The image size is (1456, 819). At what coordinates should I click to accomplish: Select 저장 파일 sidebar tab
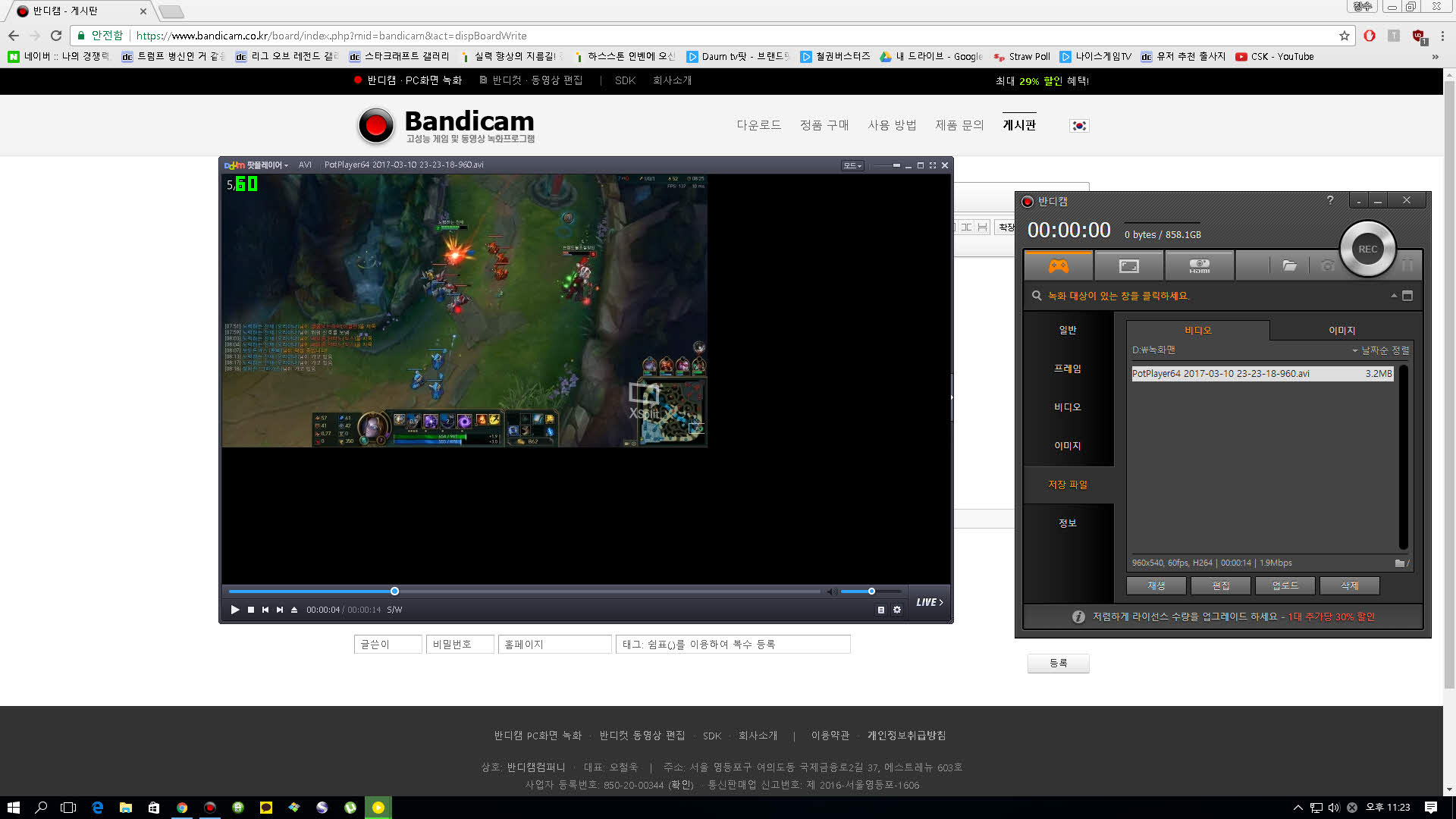click(x=1068, y=485)
